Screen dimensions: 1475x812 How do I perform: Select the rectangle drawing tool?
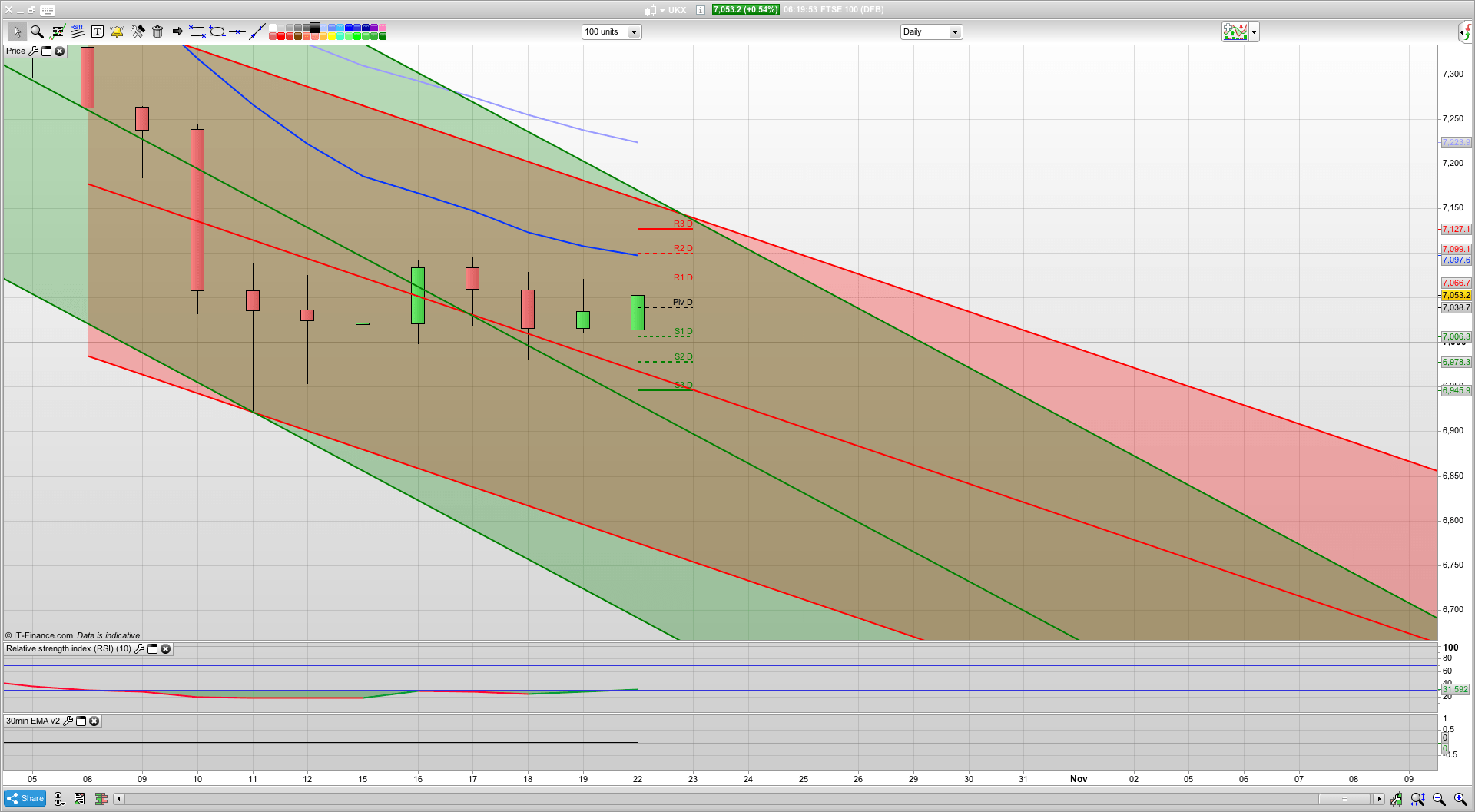pos(197,31)
